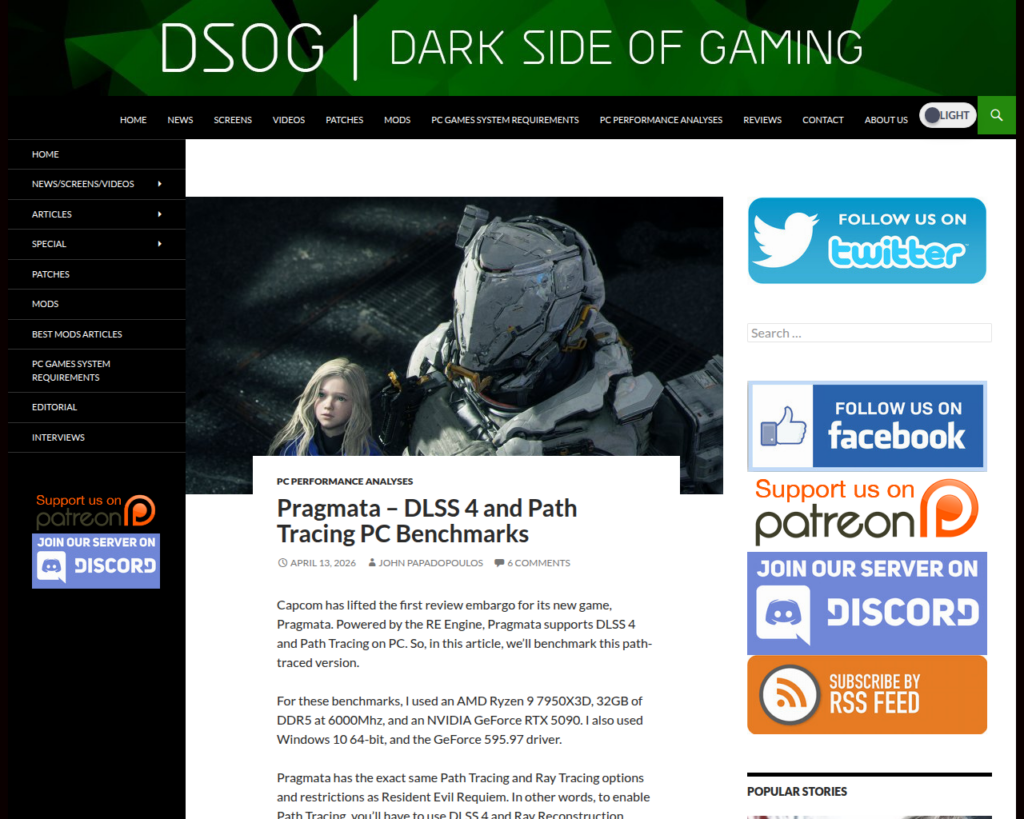Open the 6 Comments link
This screenshot has height=819, width=1024.
pos(537,563)
